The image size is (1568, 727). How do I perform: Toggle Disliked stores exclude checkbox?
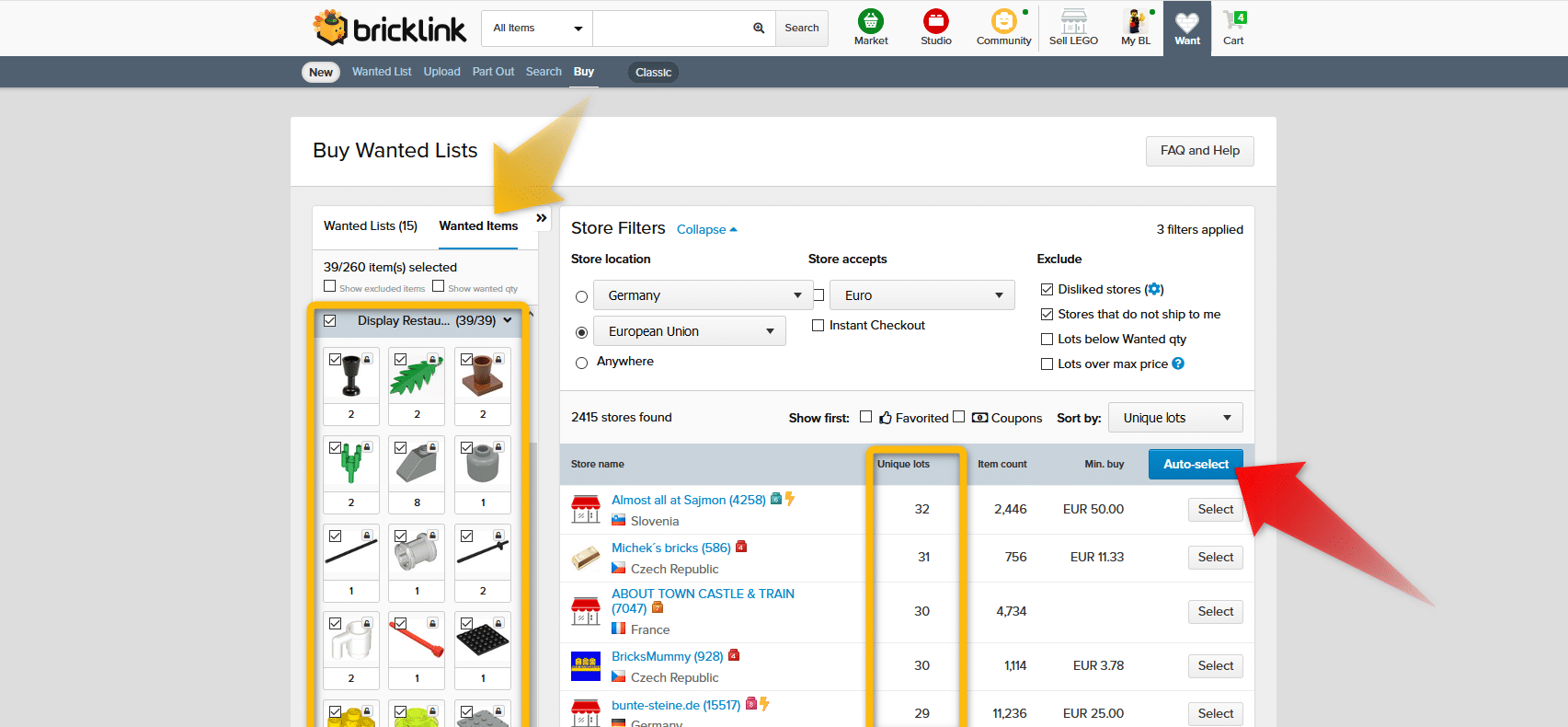(1047, 290)
